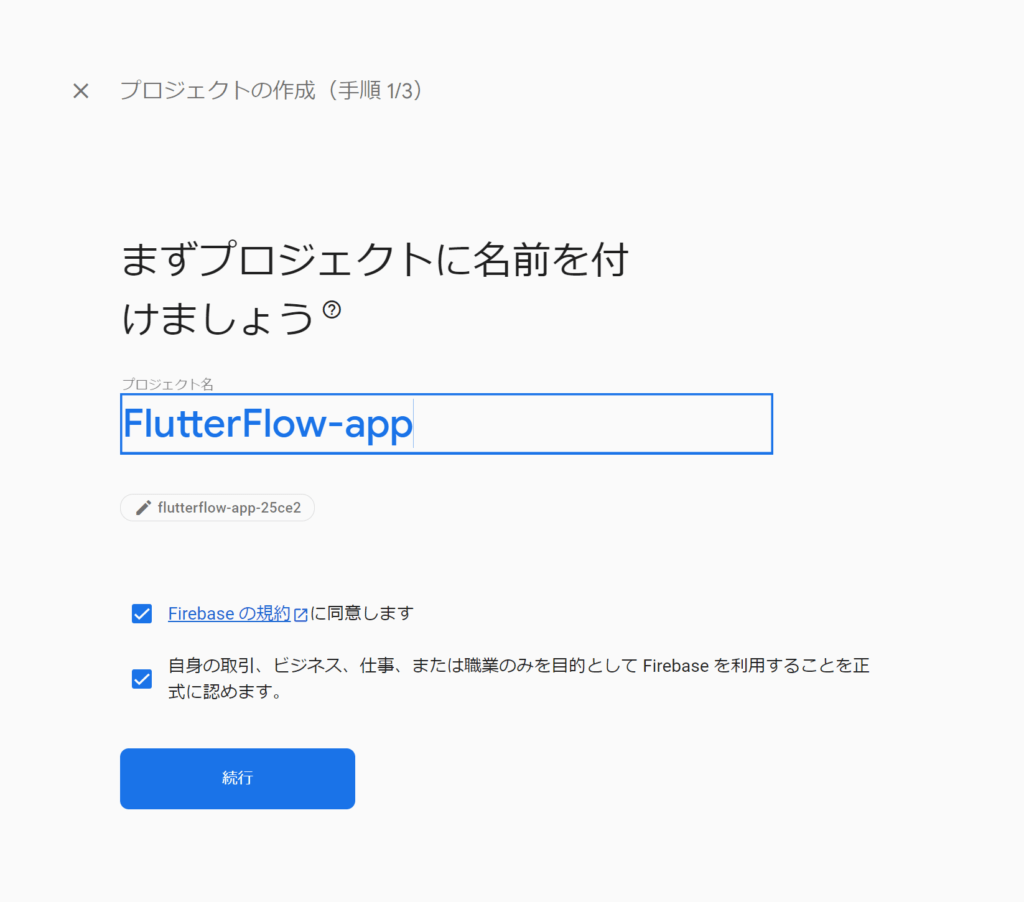Select the flutterflow-app-25ce2 project ID chip
1024x902 pixels.
coord(217,507)
